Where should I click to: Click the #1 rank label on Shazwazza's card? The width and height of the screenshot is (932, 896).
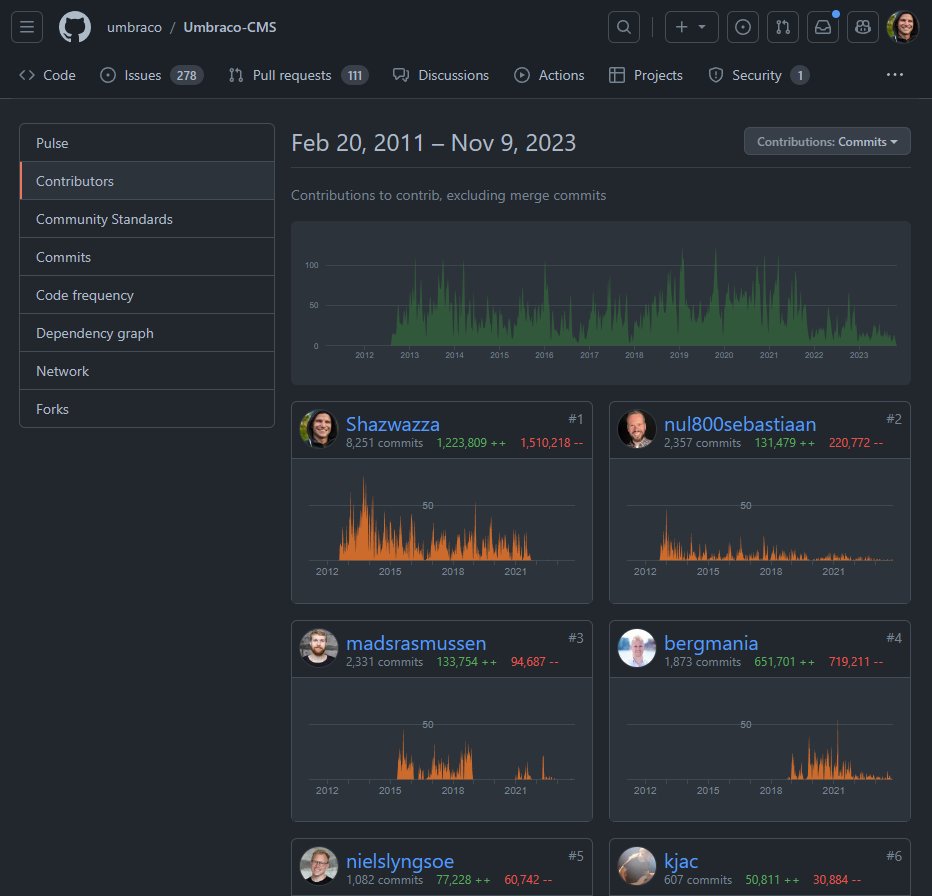tap(575, 419)
